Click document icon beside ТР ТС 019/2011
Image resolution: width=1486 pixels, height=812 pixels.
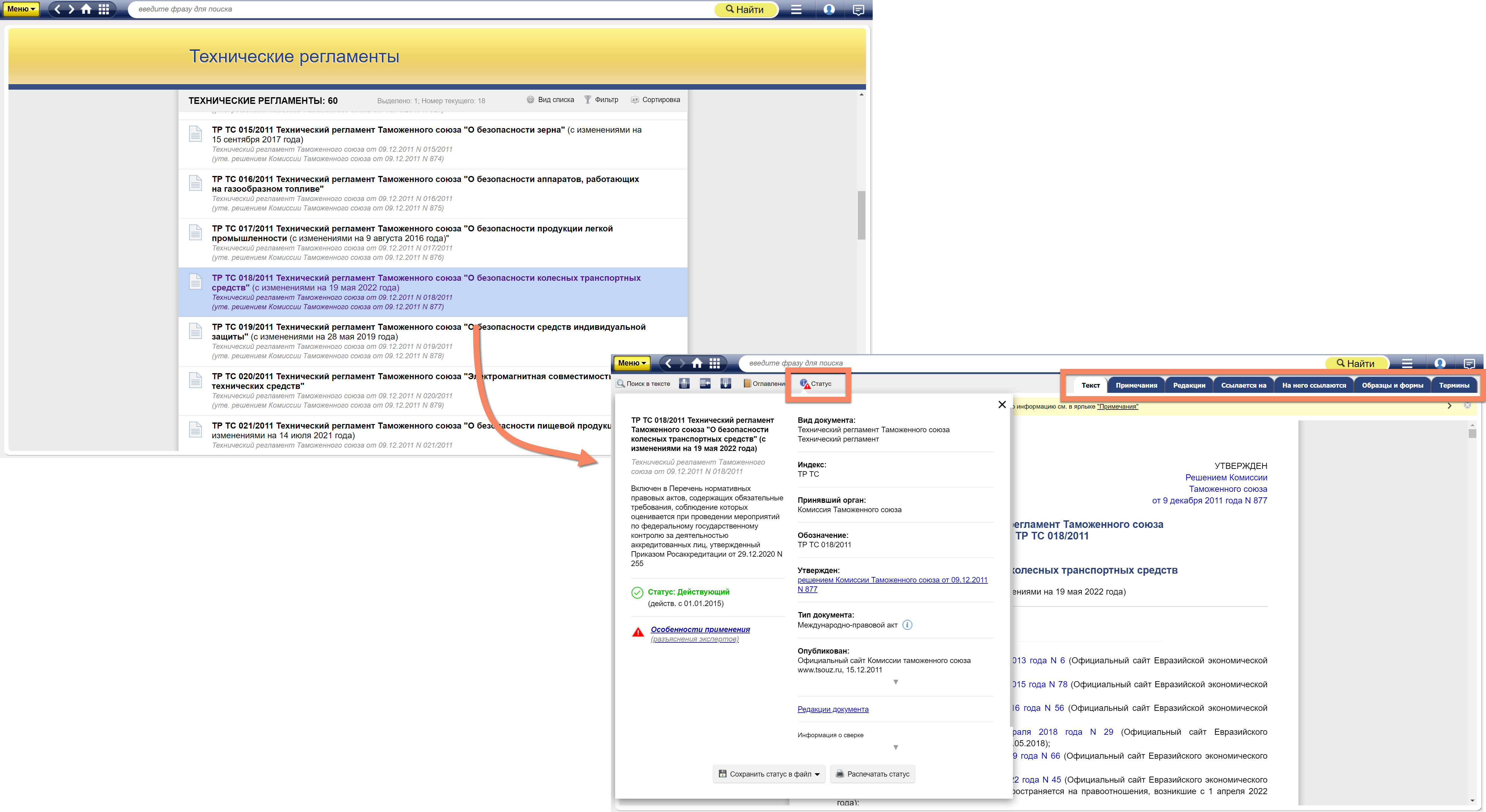tap(195, 330)
